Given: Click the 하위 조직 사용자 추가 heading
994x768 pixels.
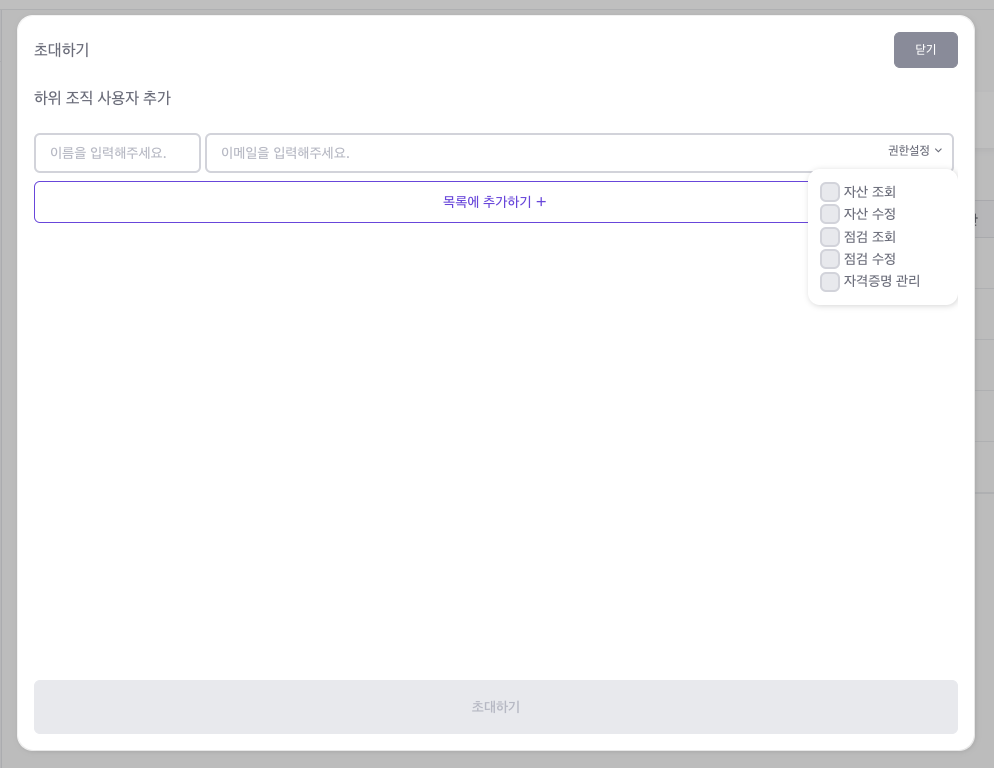Looking at the screenshot, I should [x=102, y=98].
